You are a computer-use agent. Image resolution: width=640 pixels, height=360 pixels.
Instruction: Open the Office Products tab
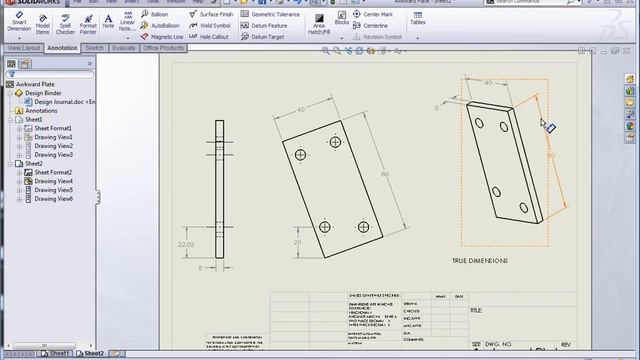tap(163, 48)
